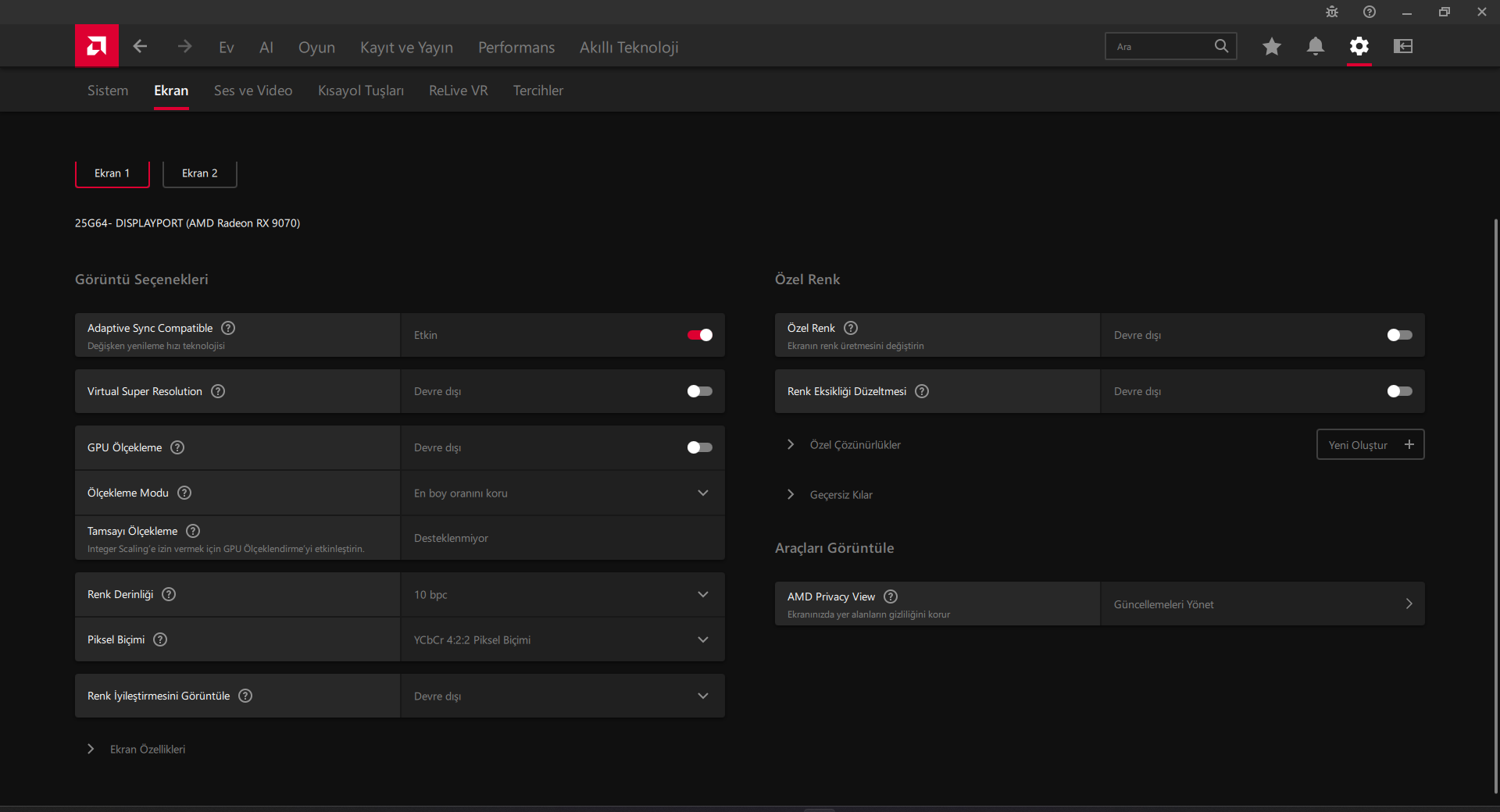Click the Yeni Oluştur button
The height and width of the screenshot is (812, 1500).
1370,444
